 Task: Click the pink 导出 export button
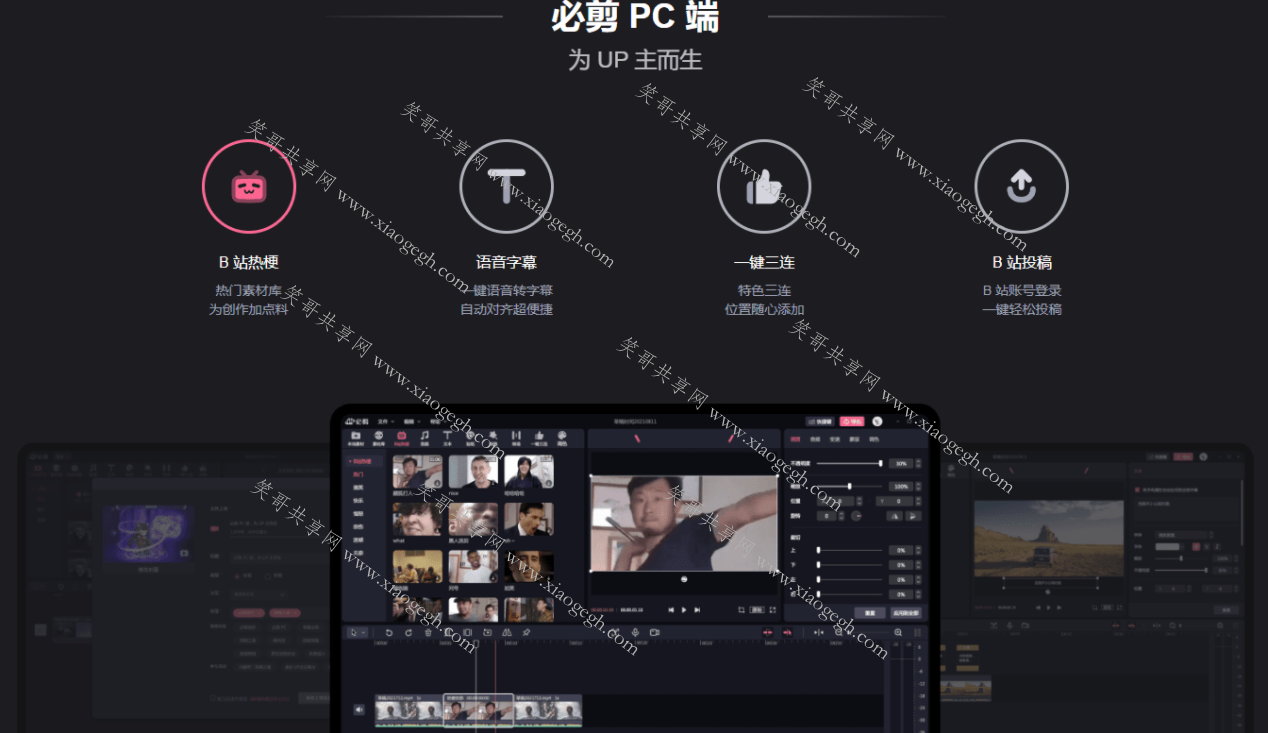(x=851, y=422)
